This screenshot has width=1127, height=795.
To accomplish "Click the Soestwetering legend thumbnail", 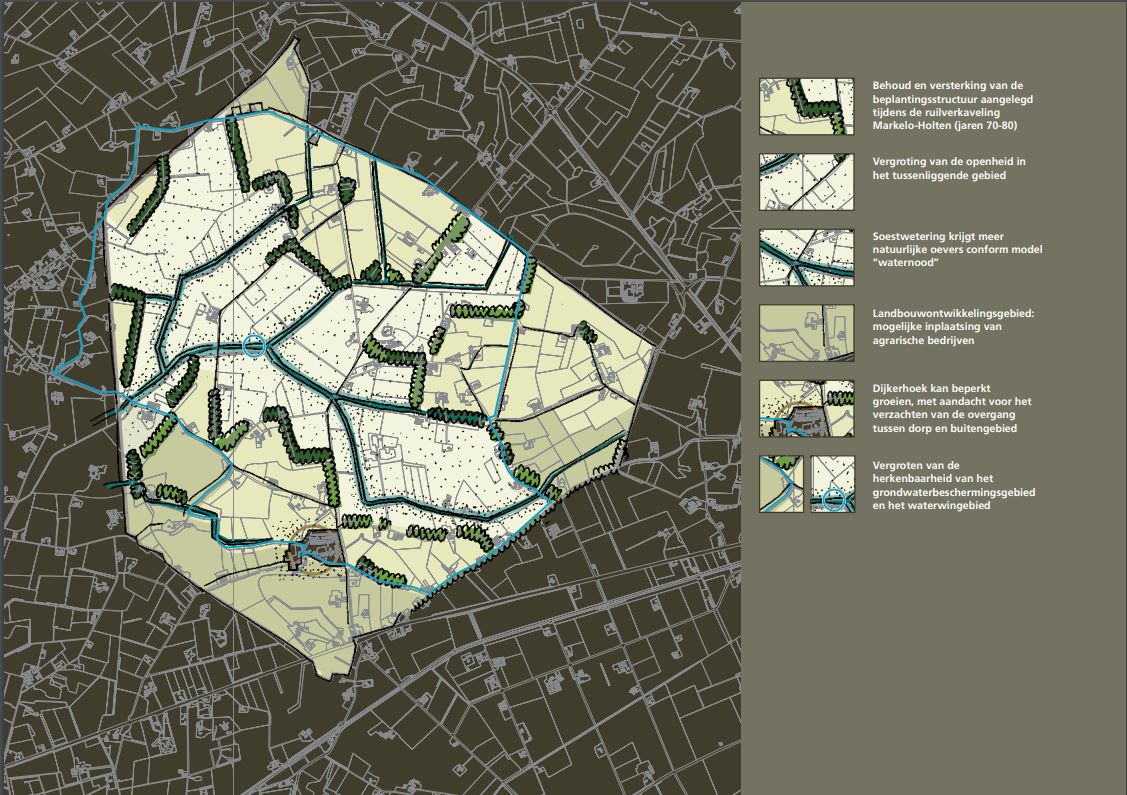I will (x=806, y=257).
